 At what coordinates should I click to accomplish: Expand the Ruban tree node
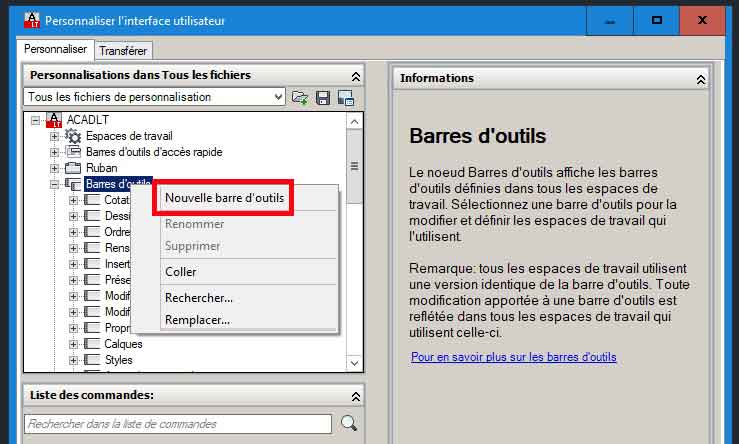[55, 168]
